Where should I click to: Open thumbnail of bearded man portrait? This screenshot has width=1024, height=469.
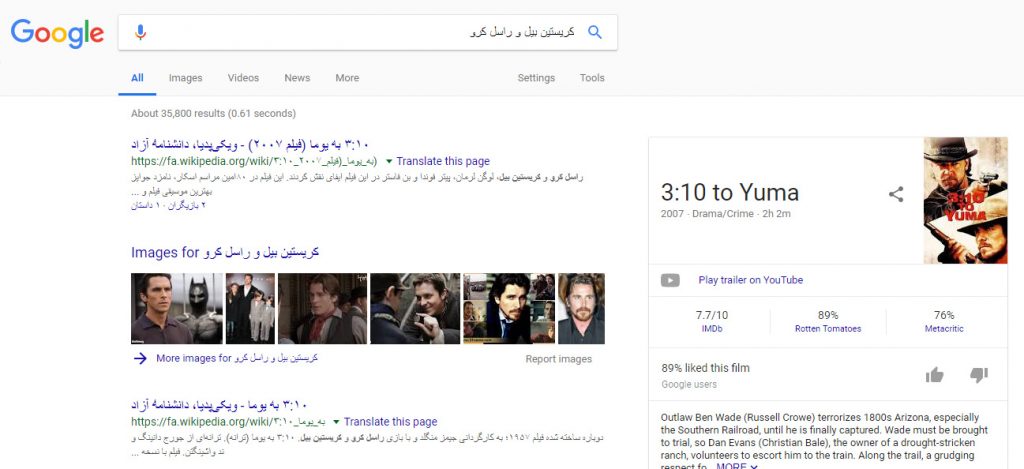pos(581,308)
